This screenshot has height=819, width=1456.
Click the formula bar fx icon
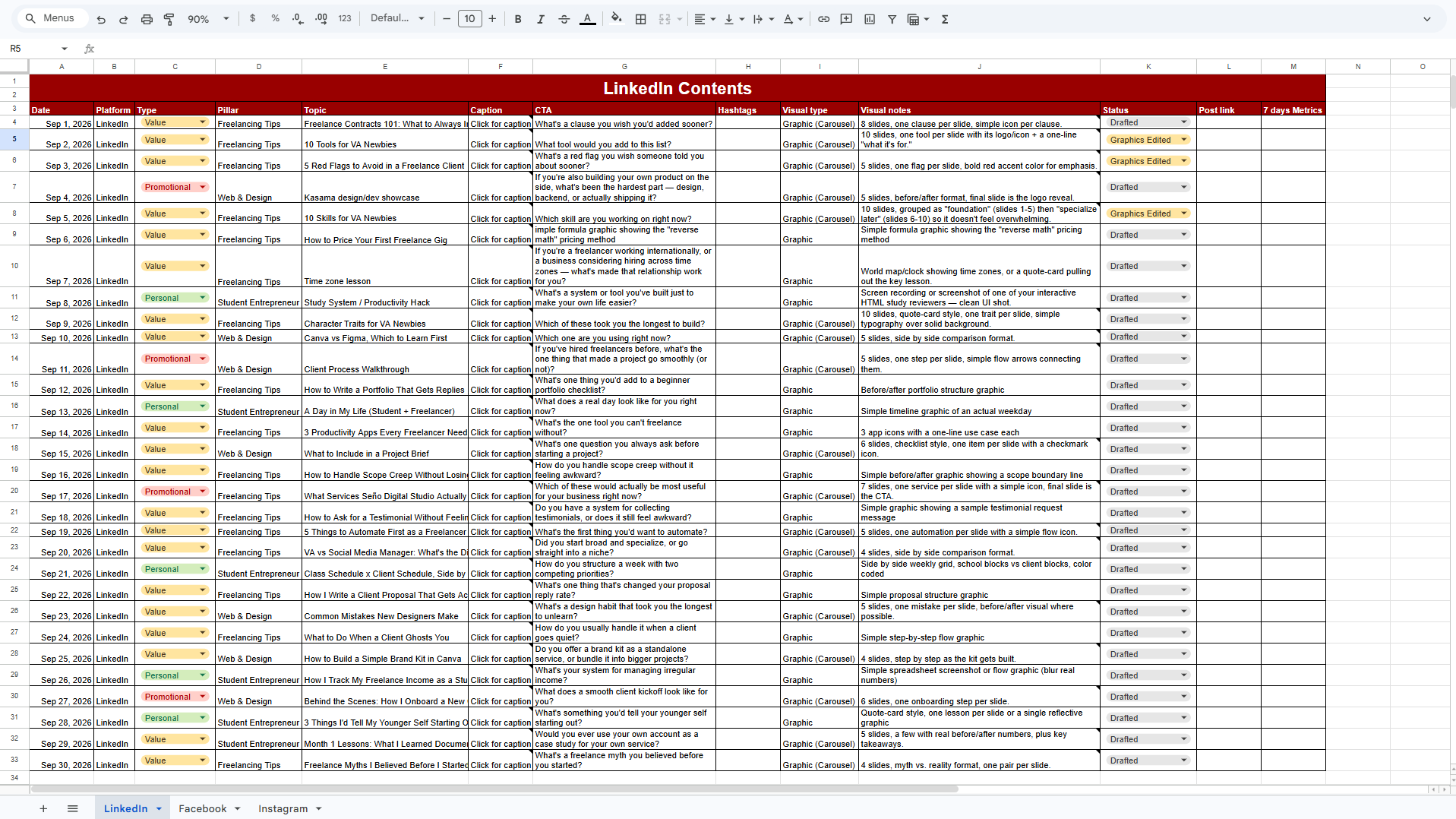coord(90,49)
